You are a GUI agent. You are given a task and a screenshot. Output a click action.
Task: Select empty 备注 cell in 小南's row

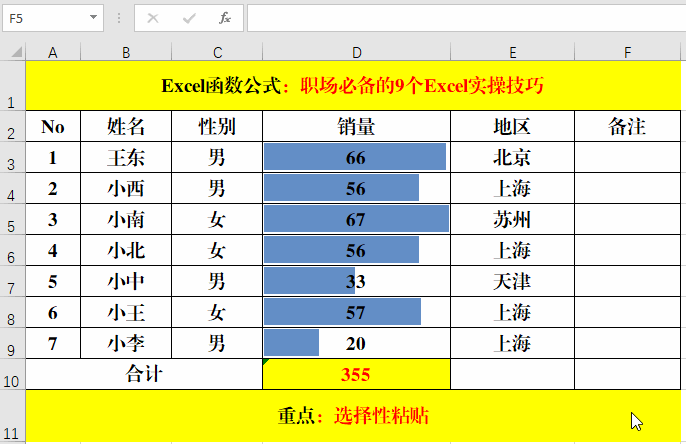coord(627,220)
